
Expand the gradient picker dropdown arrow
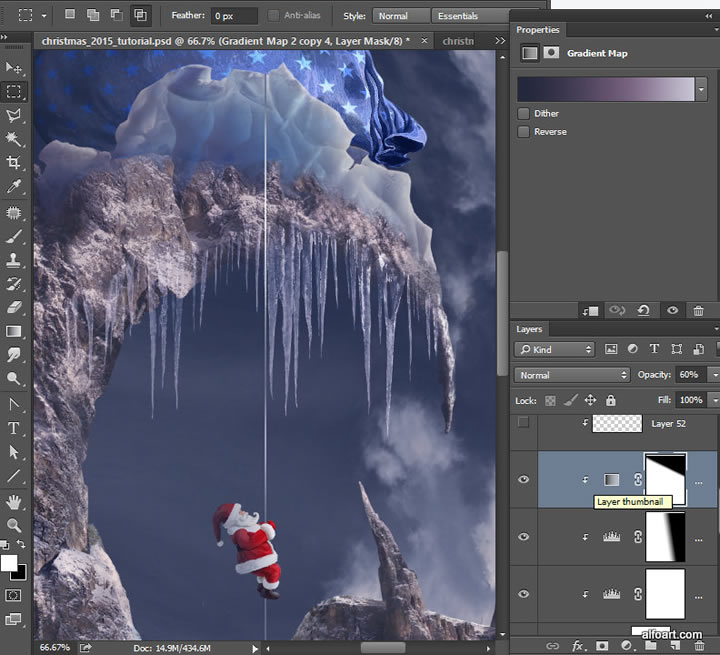click(701, 89)
